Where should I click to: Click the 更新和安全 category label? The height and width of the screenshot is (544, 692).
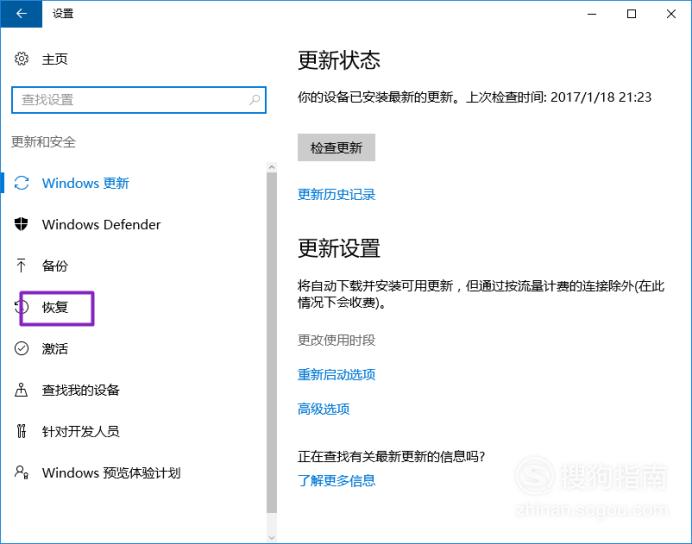[43, 142]
